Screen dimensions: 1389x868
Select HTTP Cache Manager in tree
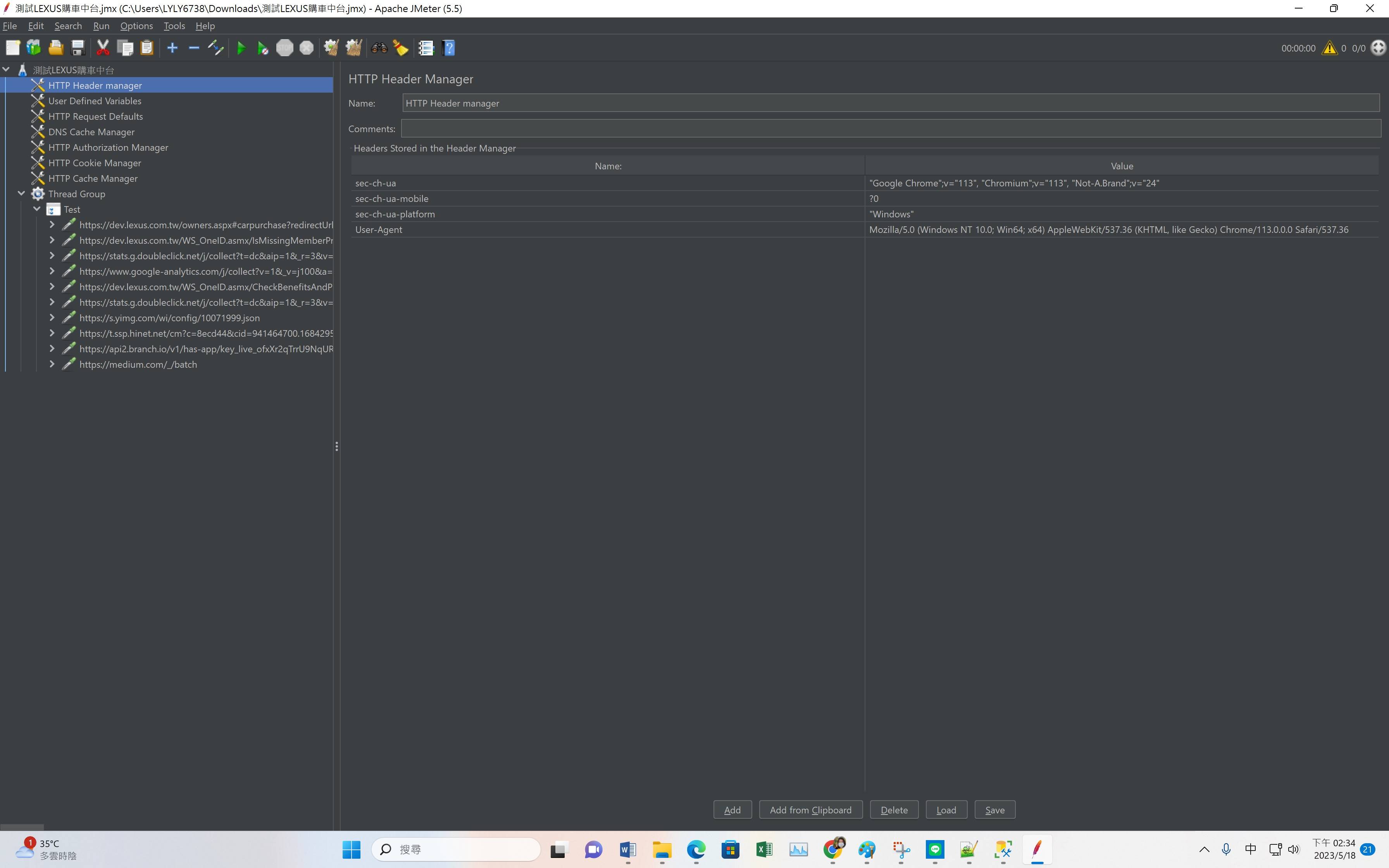pyautogui.click(x=93, y=178)
